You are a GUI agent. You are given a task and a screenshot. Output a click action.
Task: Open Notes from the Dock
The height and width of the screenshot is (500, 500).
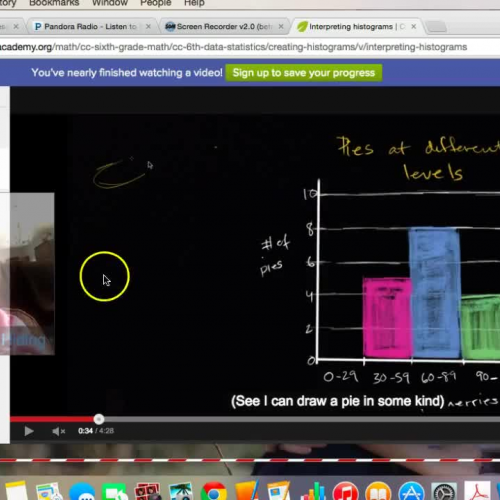coord(16,490)
